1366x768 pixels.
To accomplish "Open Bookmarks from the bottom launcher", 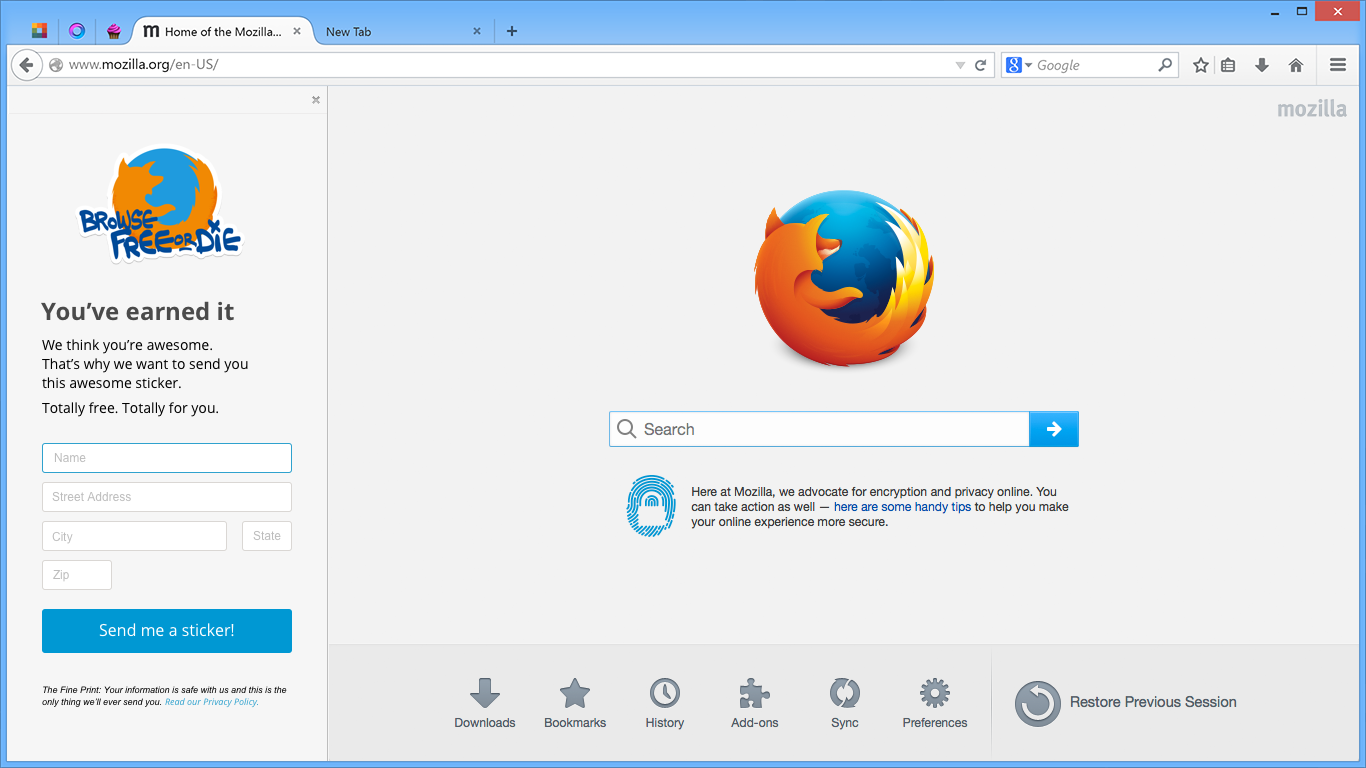I will coord(575,703).
